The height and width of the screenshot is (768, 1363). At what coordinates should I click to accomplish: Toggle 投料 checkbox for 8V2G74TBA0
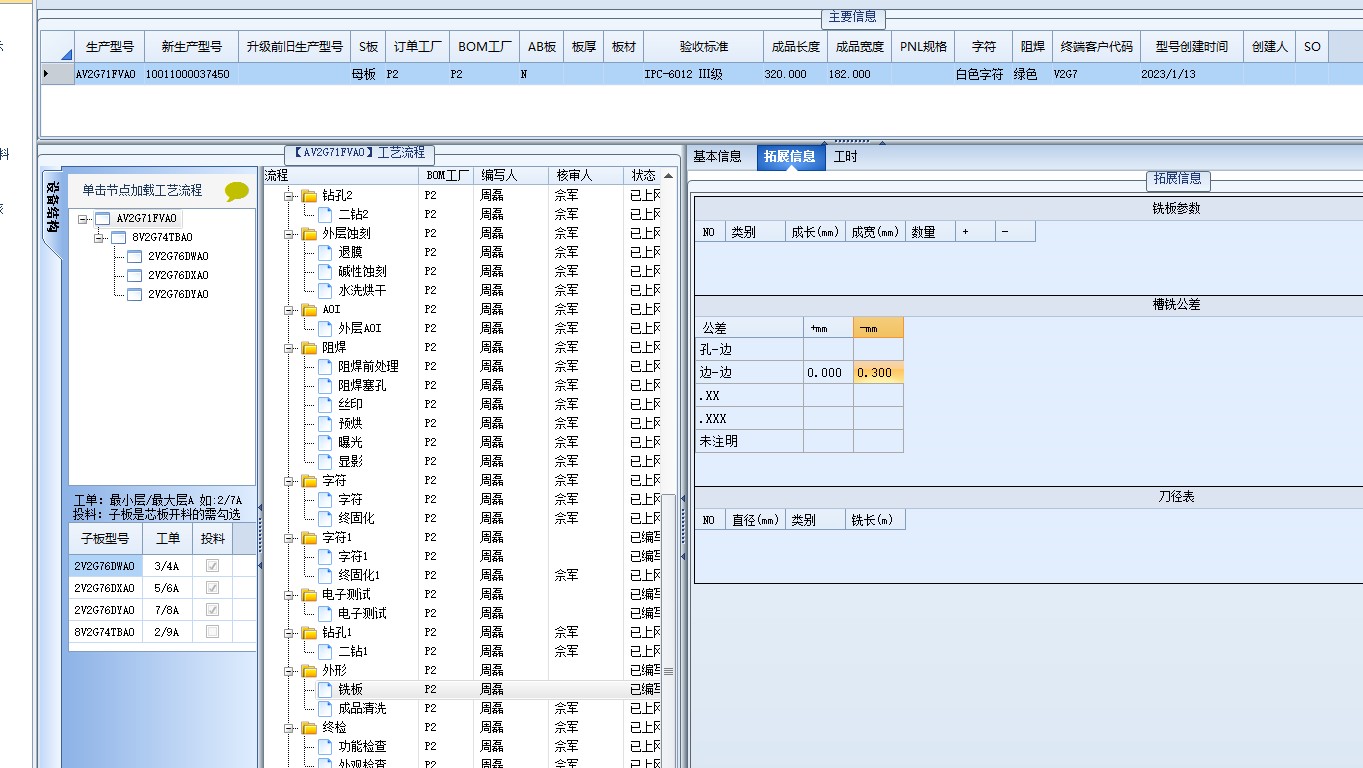212,632
